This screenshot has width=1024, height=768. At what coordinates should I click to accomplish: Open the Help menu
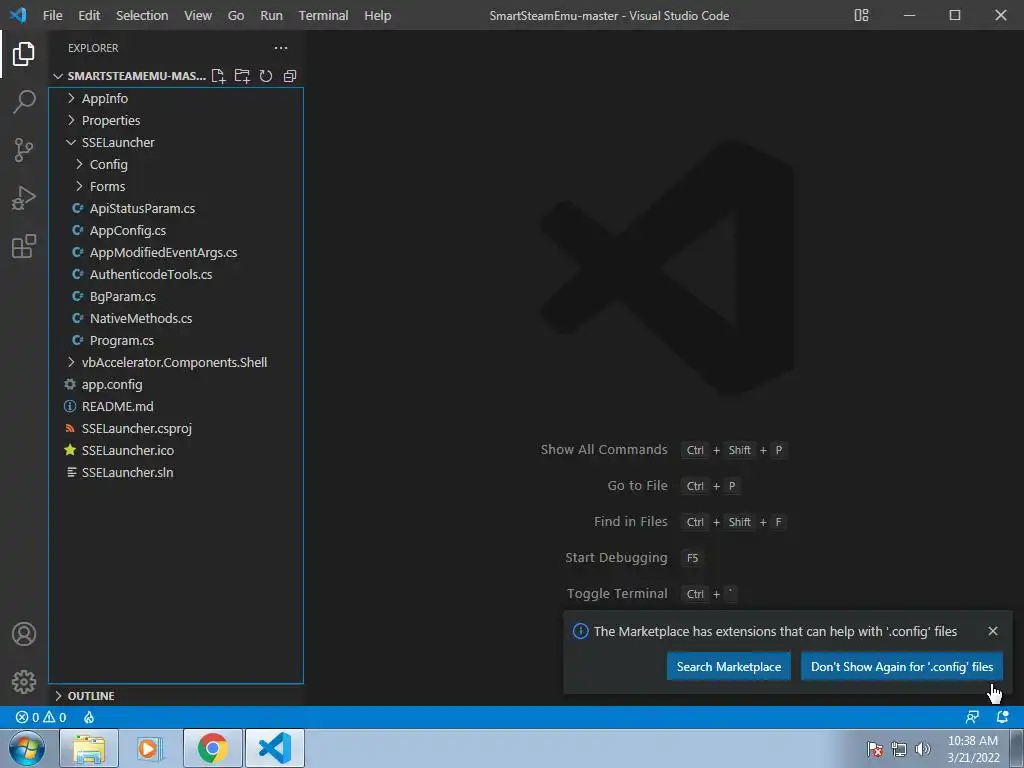pos(377,15)
